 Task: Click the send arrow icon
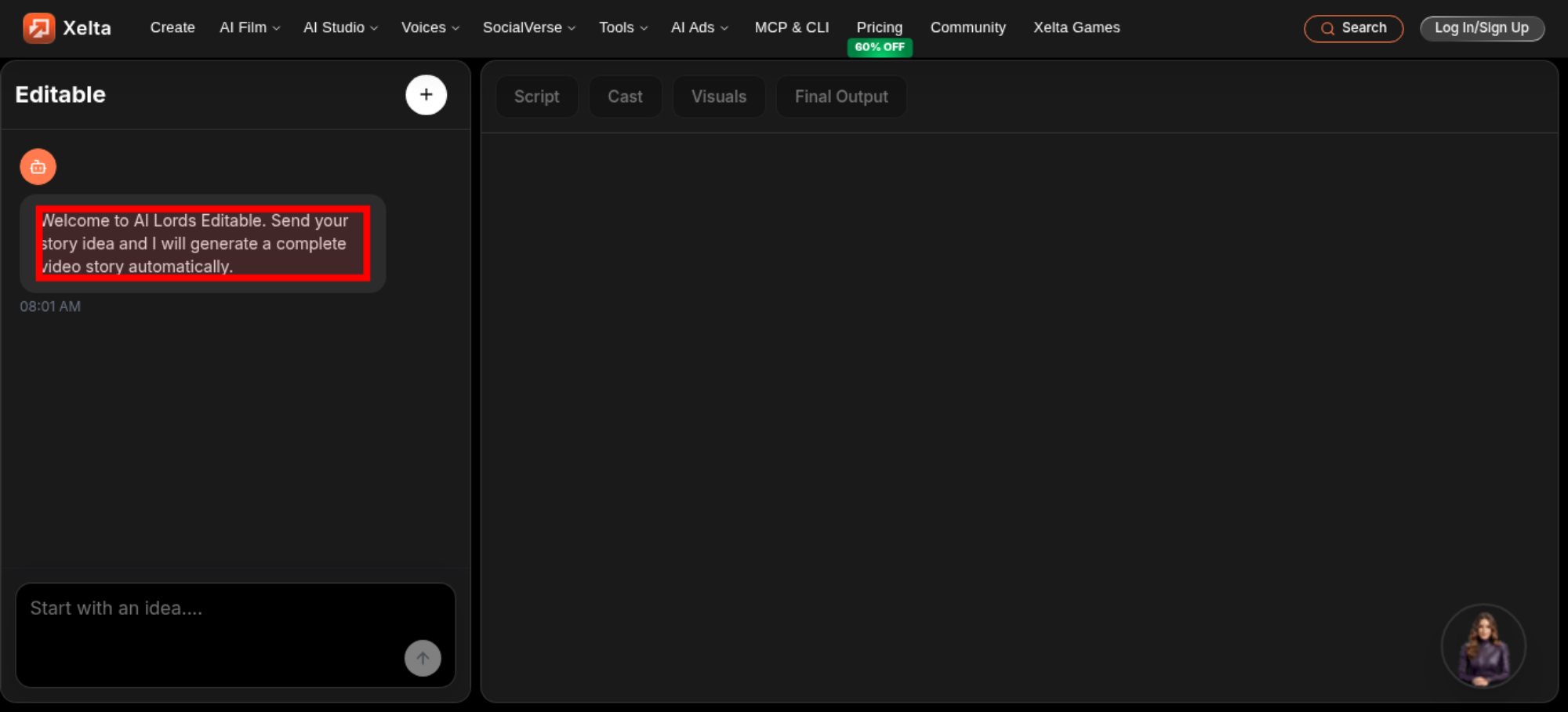click(423, 658)
